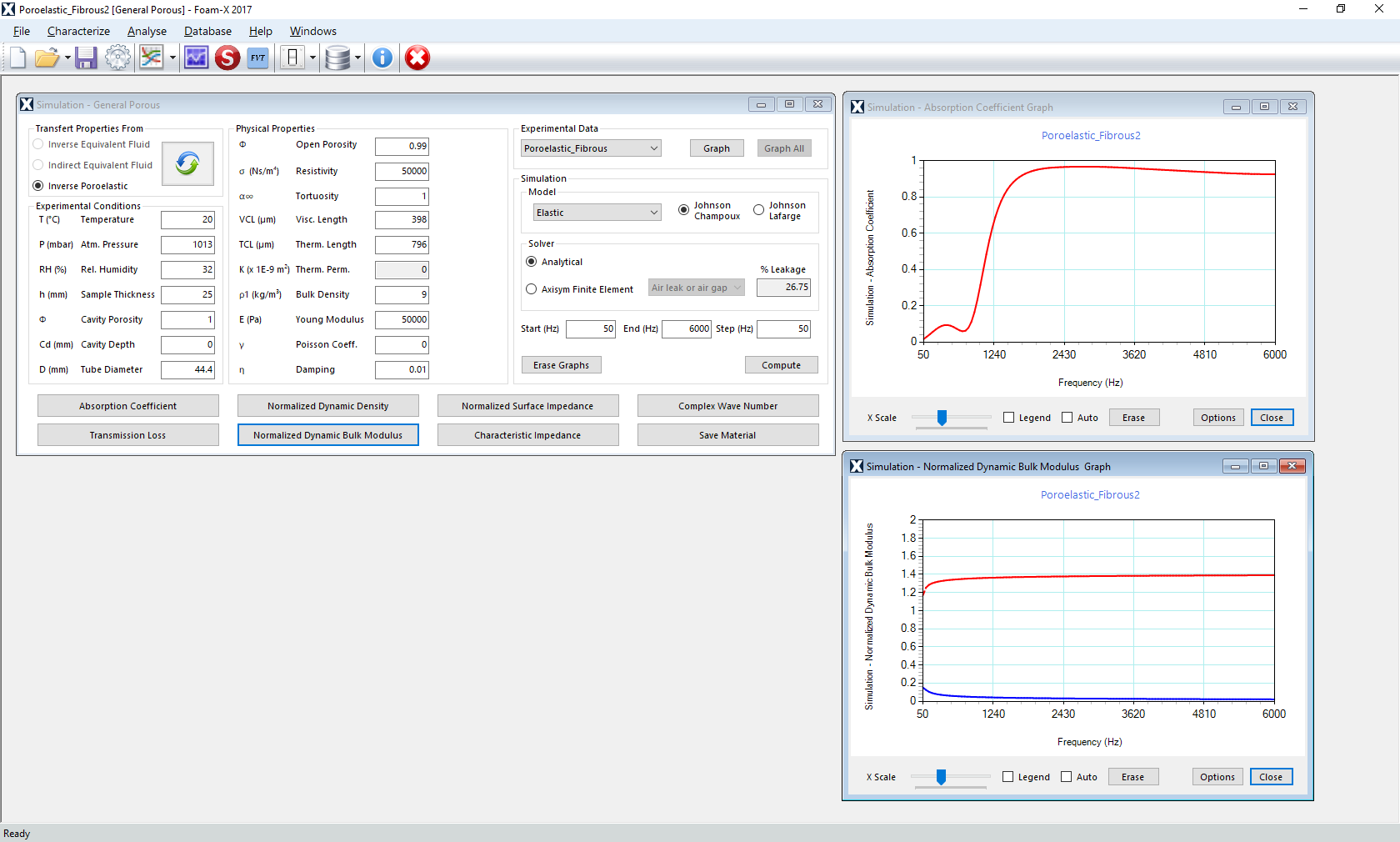Open the Database menu
This screenshot has width=1400, height=842.
point(207,31)
